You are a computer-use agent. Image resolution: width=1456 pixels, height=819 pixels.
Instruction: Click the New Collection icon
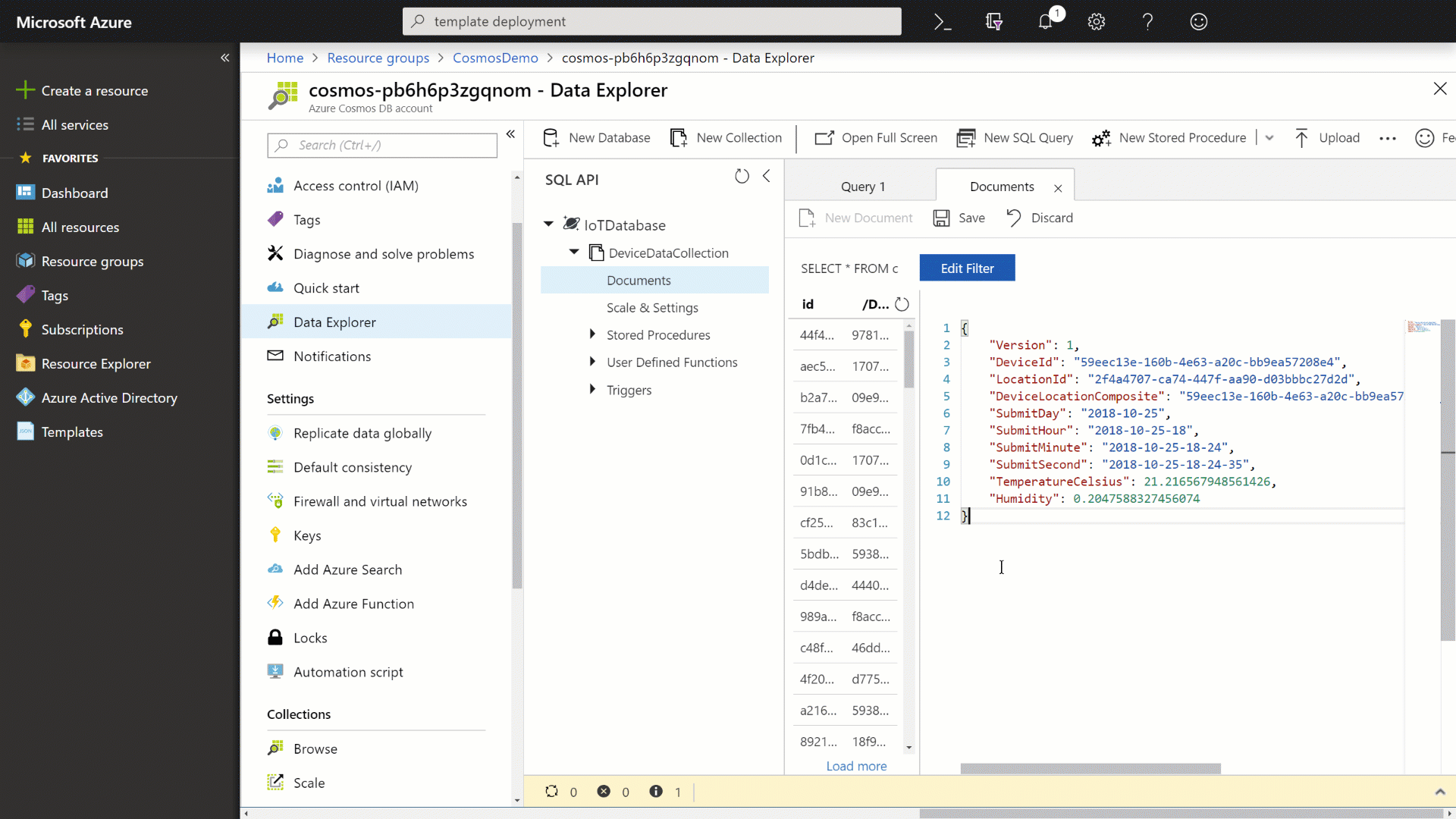678,138
